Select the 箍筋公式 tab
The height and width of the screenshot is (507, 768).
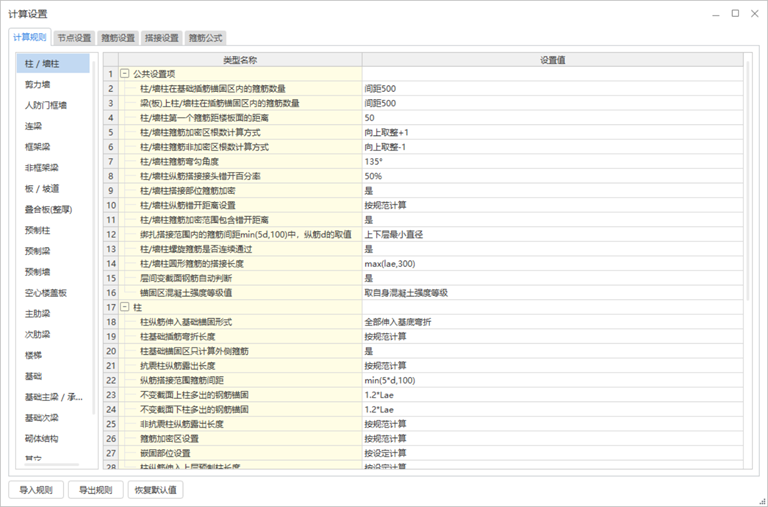coord(206,38)
